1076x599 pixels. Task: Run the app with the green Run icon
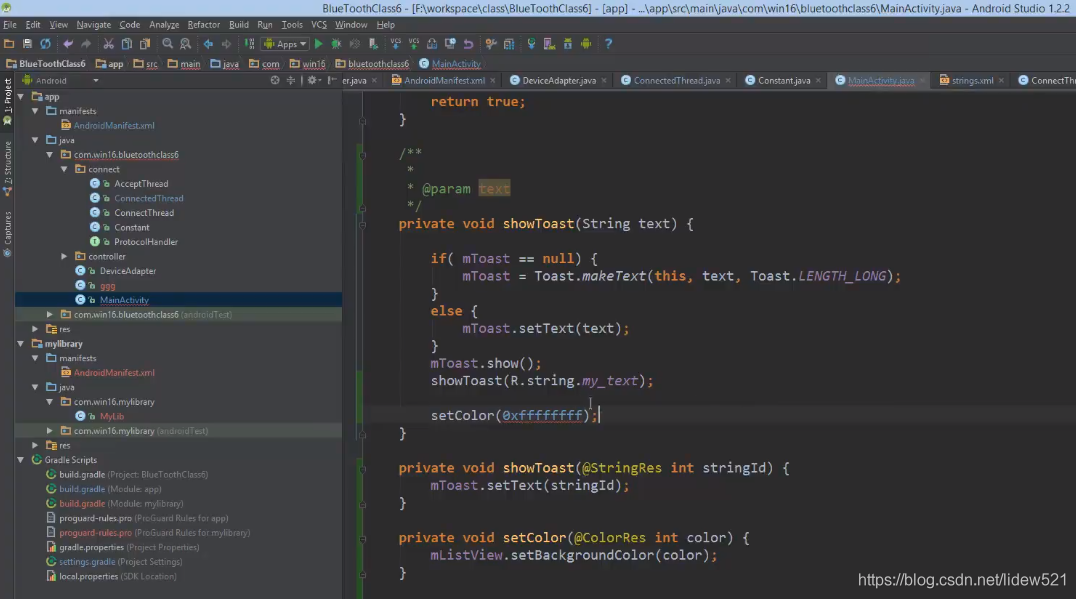point(317,44)
